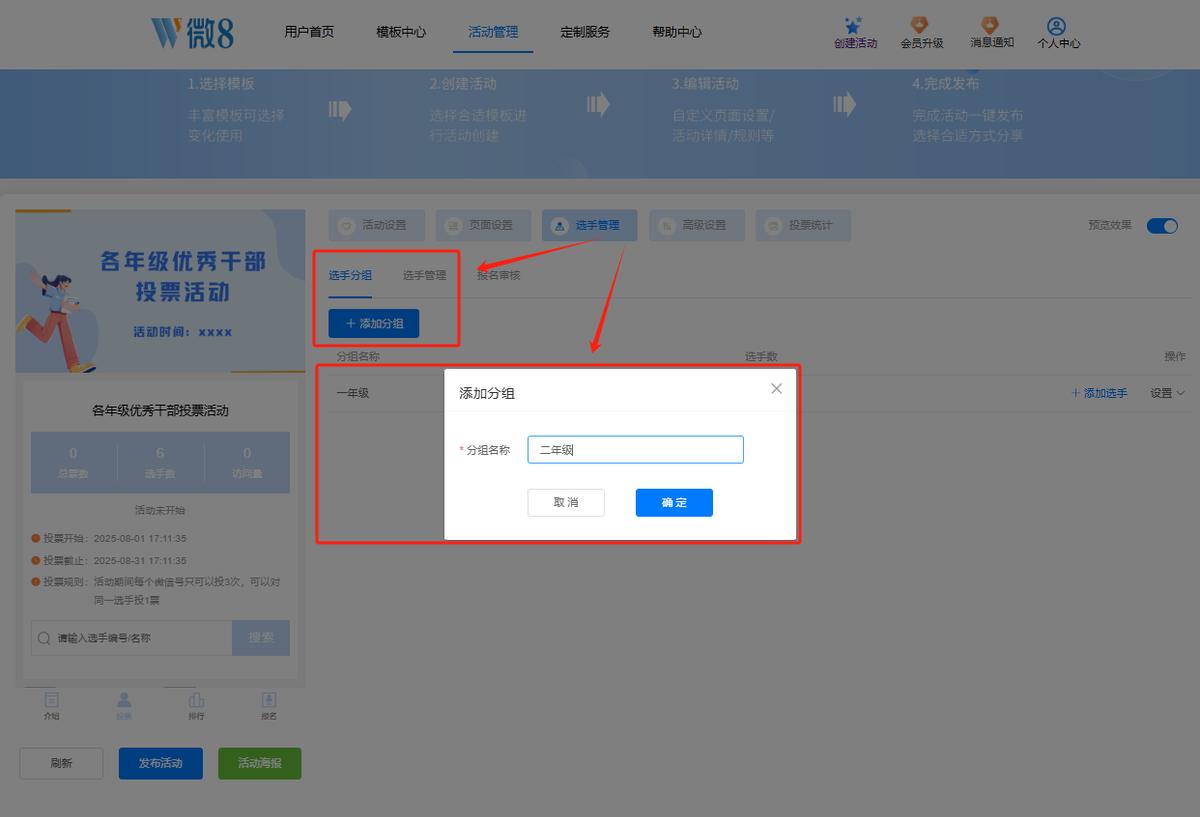The height and width of the screenshot is (817, 1200).
Task: Click the 请输入选手编号/名称 search box
Action: click(132, 637)
